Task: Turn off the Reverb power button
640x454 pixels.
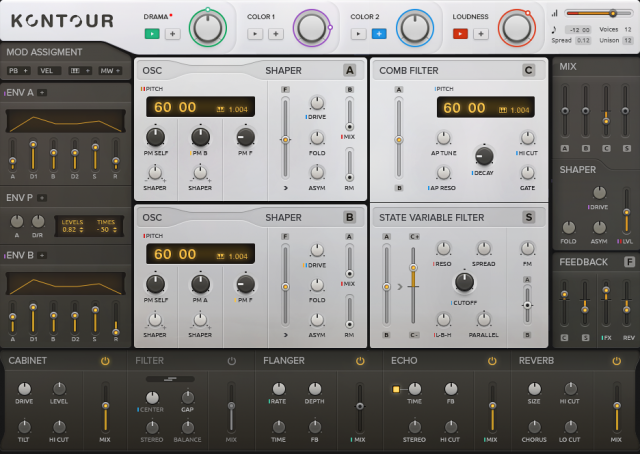Action: 617,360
